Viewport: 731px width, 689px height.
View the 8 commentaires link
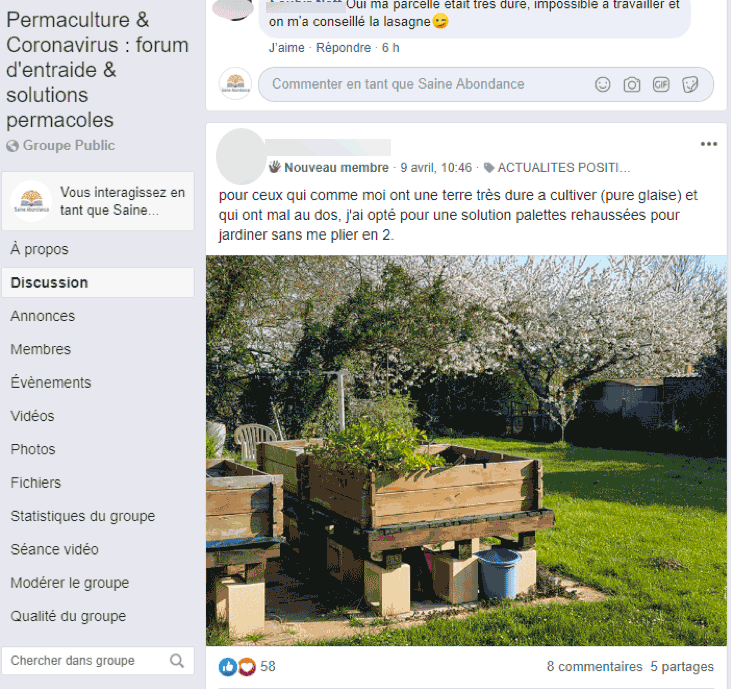[594, 667]
